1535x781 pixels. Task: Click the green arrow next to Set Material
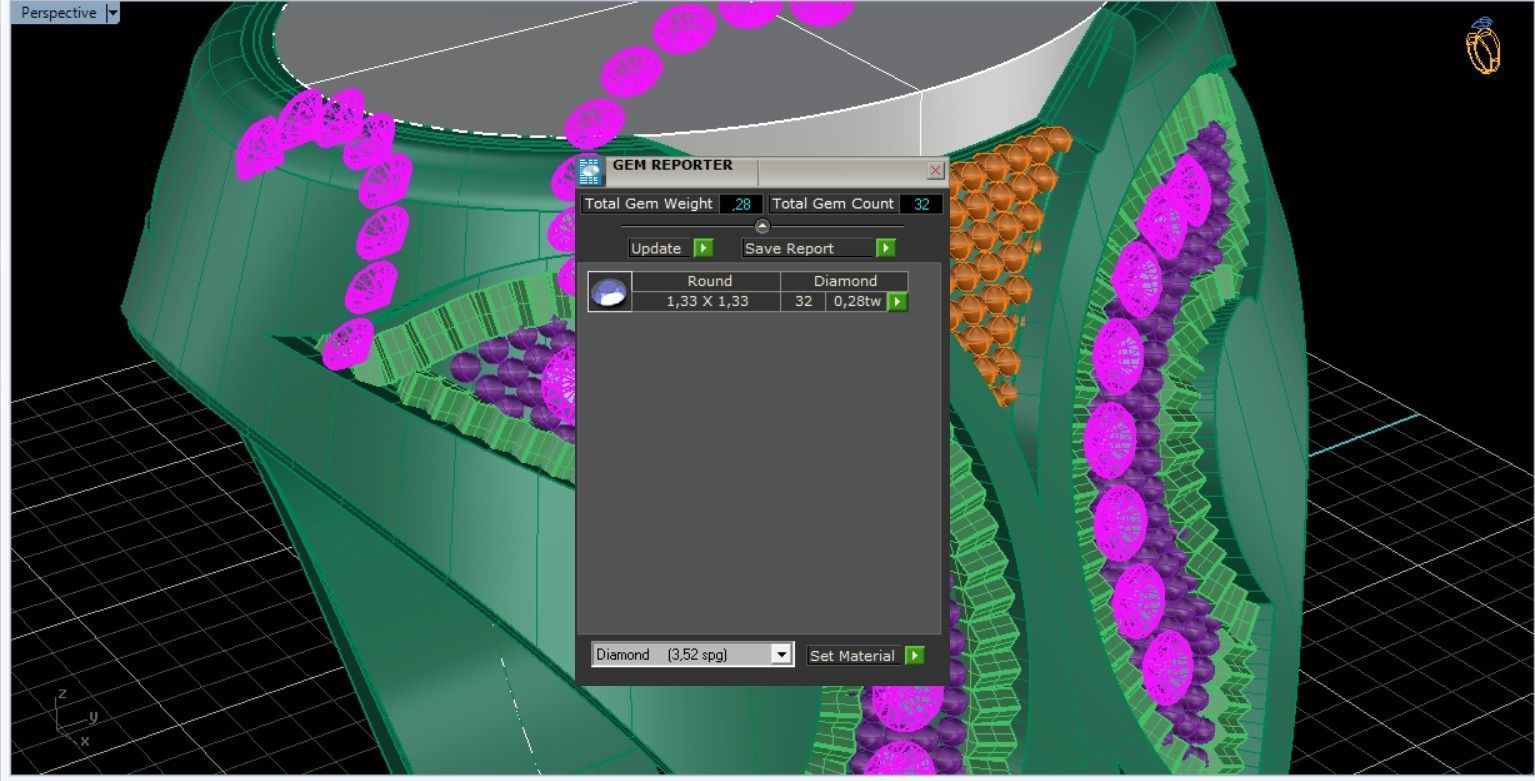(x=914, y=656)
